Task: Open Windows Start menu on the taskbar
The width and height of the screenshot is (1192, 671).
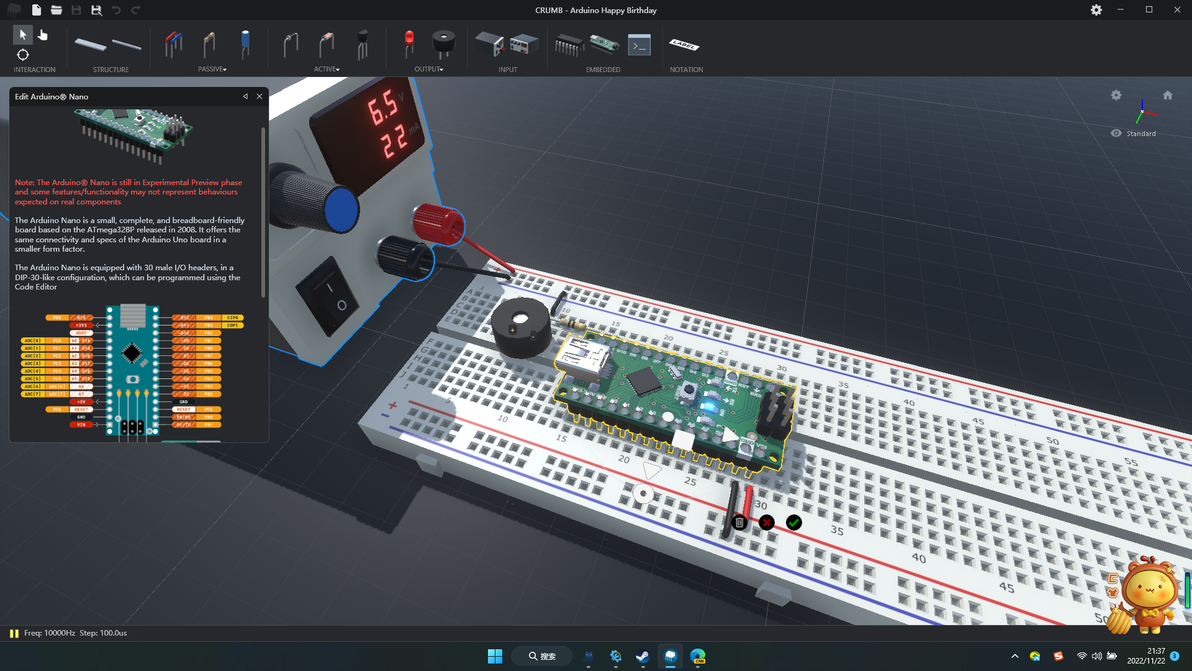Action: 494,656
